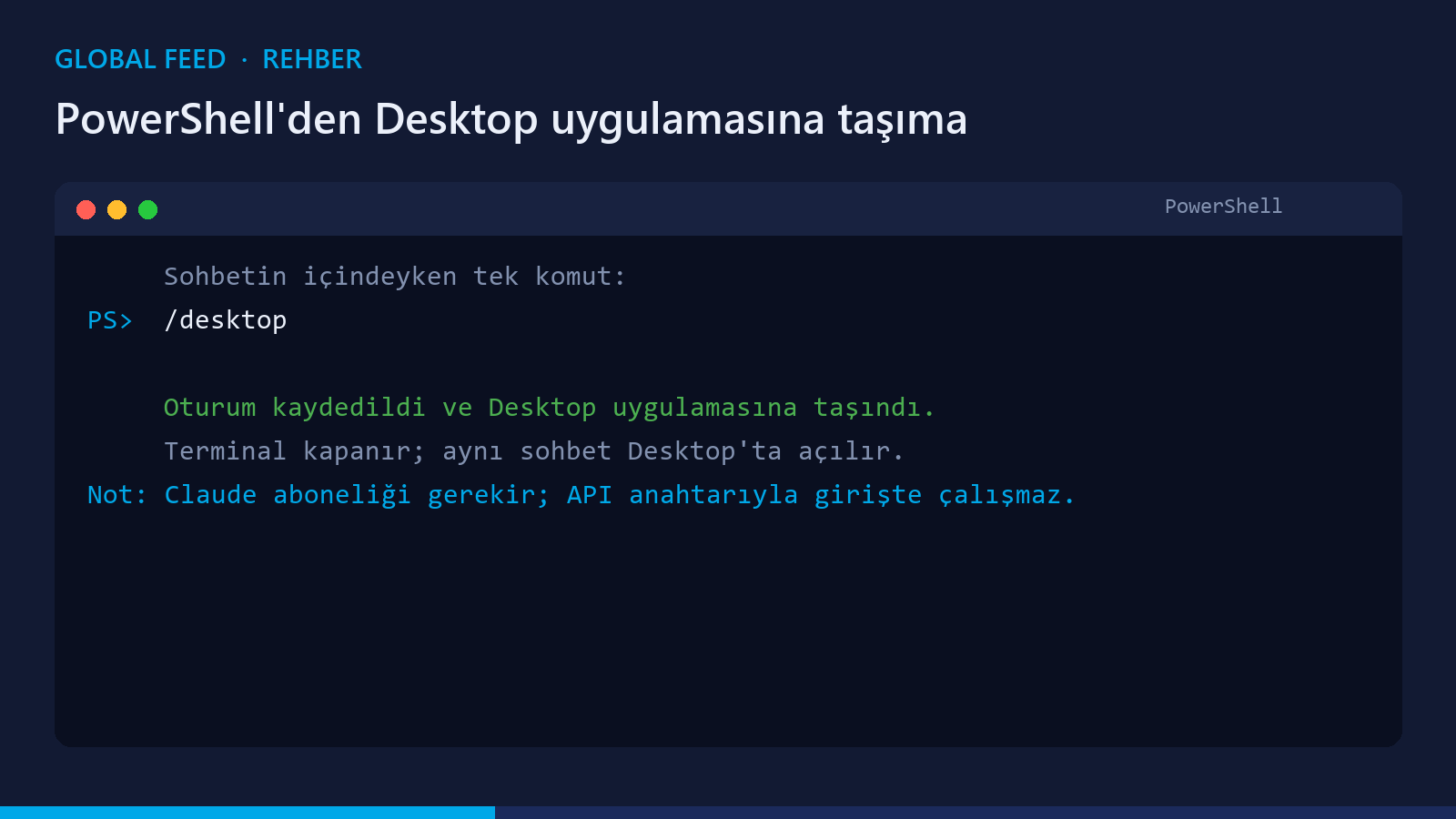Click the "Not:" label

click(x=117, y=495)
